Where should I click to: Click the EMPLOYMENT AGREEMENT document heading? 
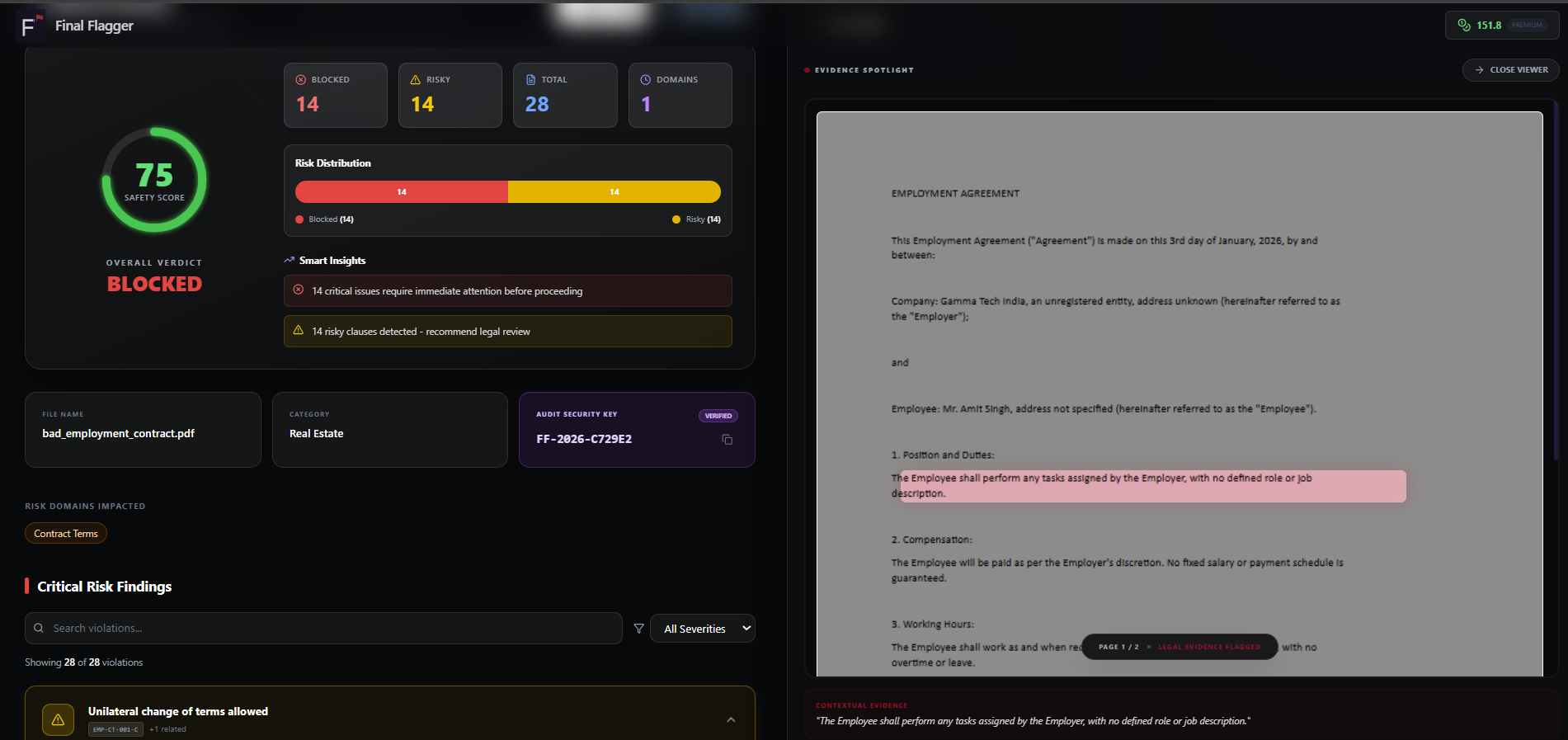(x=955, y=193)
